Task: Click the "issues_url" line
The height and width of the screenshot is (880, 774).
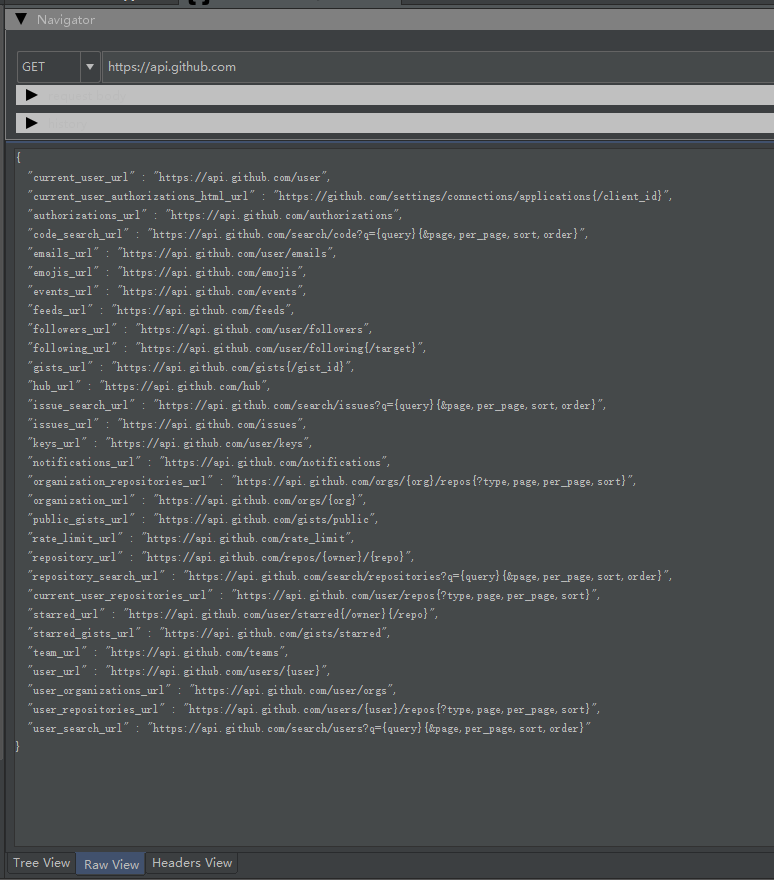Action: coord(167,425)
